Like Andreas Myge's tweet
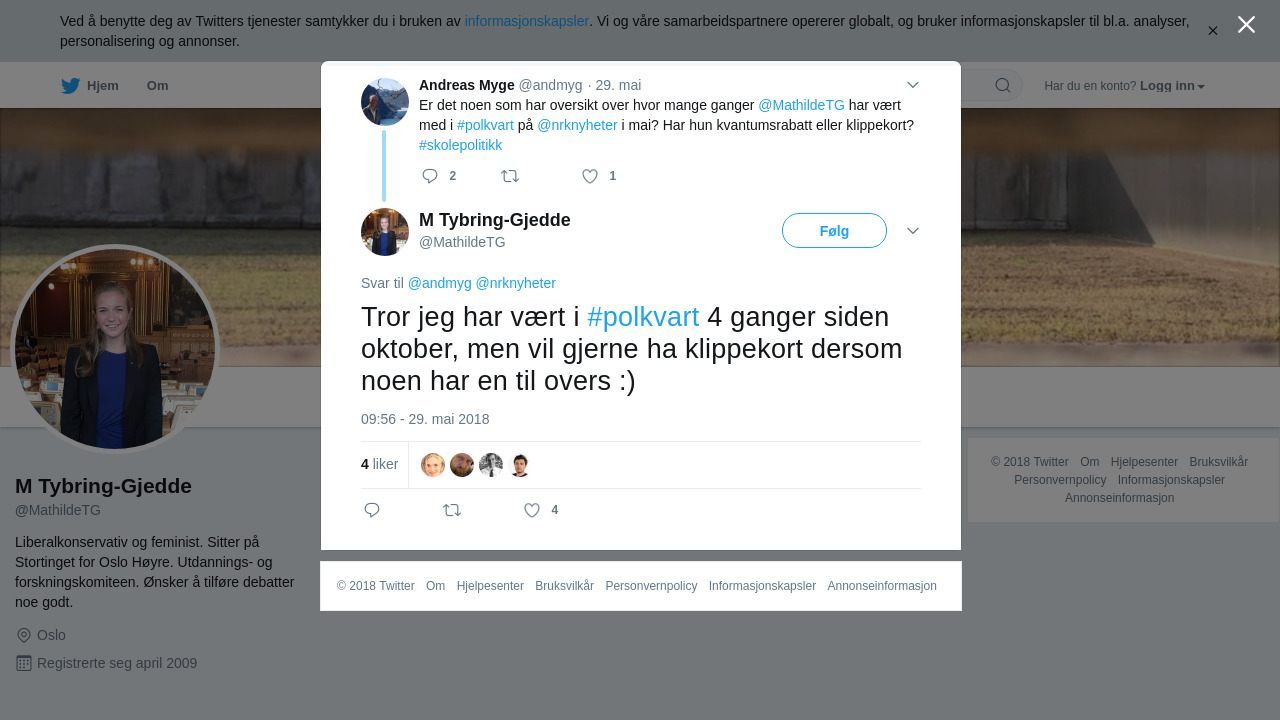Screen dimensions: 1280x720 pyautogui.click(x=590, y=176)
